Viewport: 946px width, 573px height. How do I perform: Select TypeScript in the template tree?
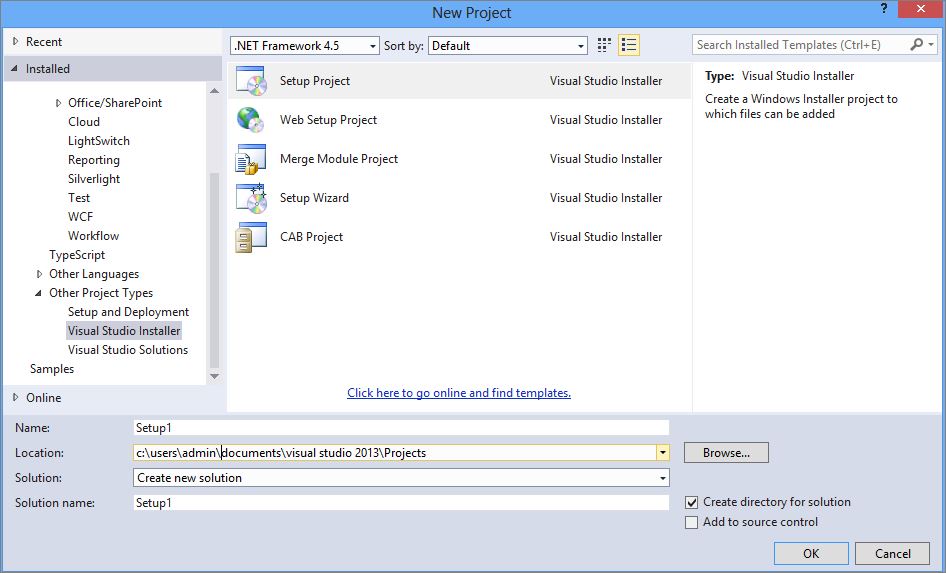(x=77, y=255)
